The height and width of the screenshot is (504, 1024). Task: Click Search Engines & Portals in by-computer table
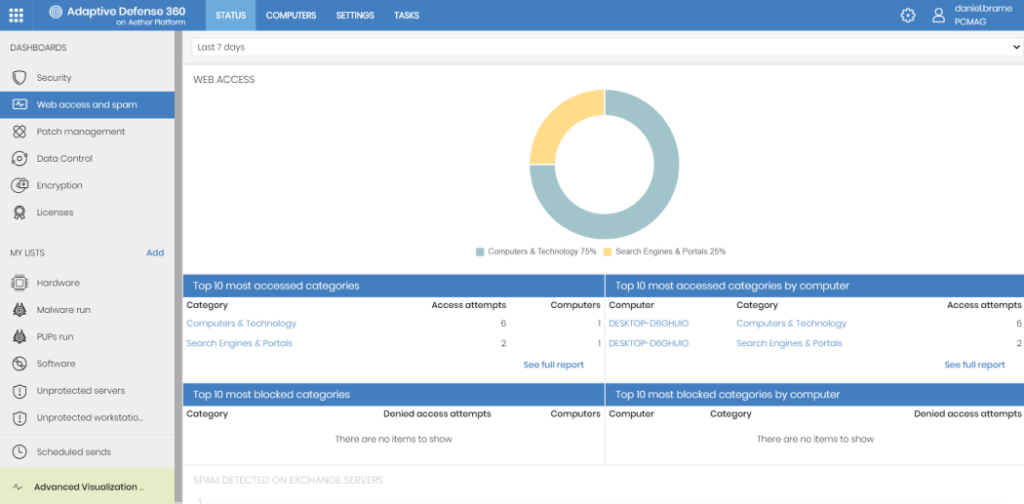[x=789, y=343]
